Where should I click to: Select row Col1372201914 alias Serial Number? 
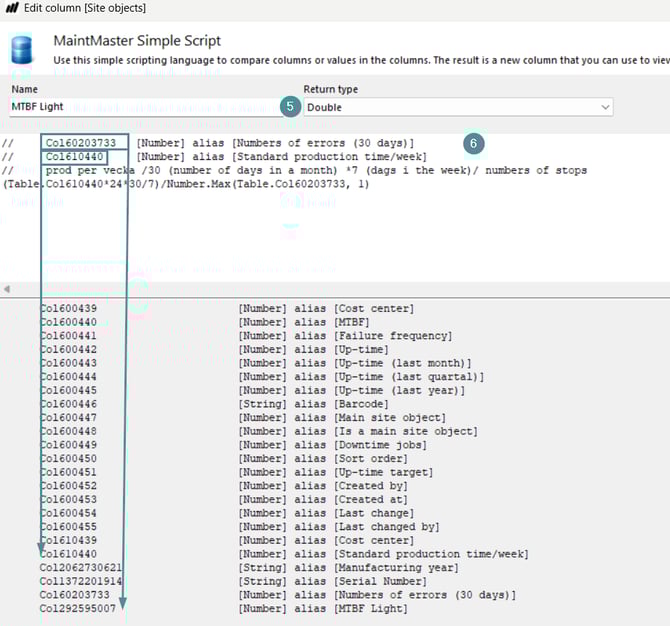click(x=233, y=582)
